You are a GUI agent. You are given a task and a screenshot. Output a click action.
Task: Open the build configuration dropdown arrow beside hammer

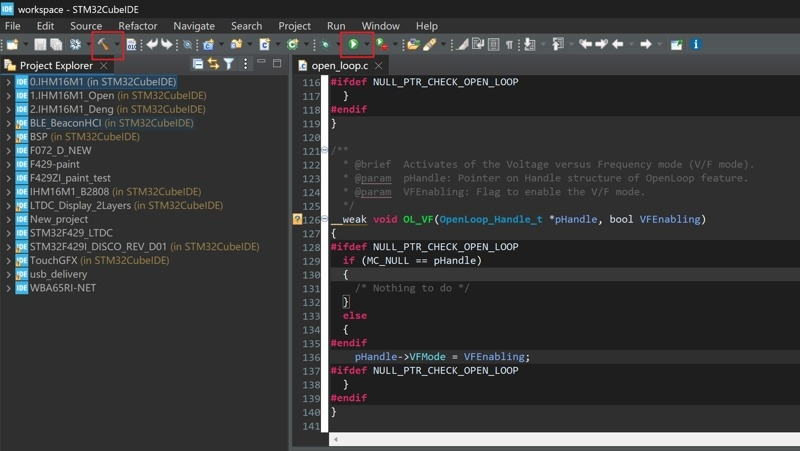pyautogui.click(x=117, y=44)
